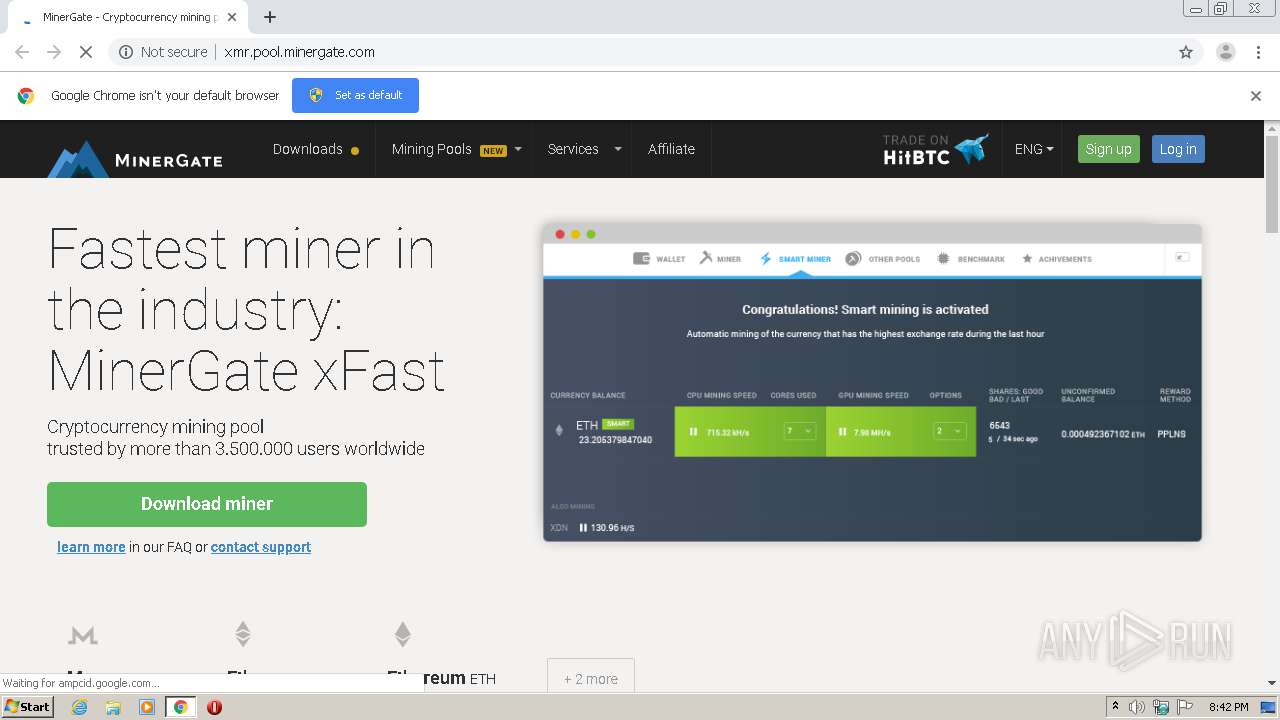Open the Opera taskbar icon
The image size is (1280, 720).
[x=214, y=707]
